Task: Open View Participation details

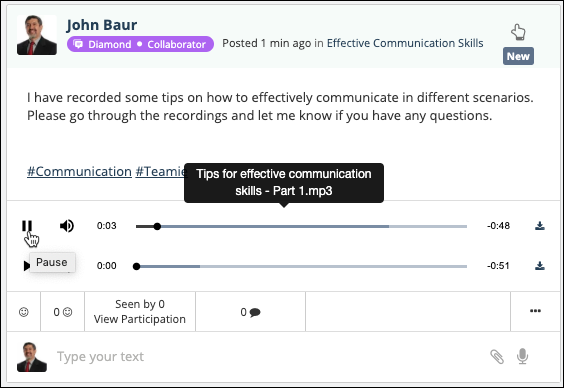Action: click(140, 319)
